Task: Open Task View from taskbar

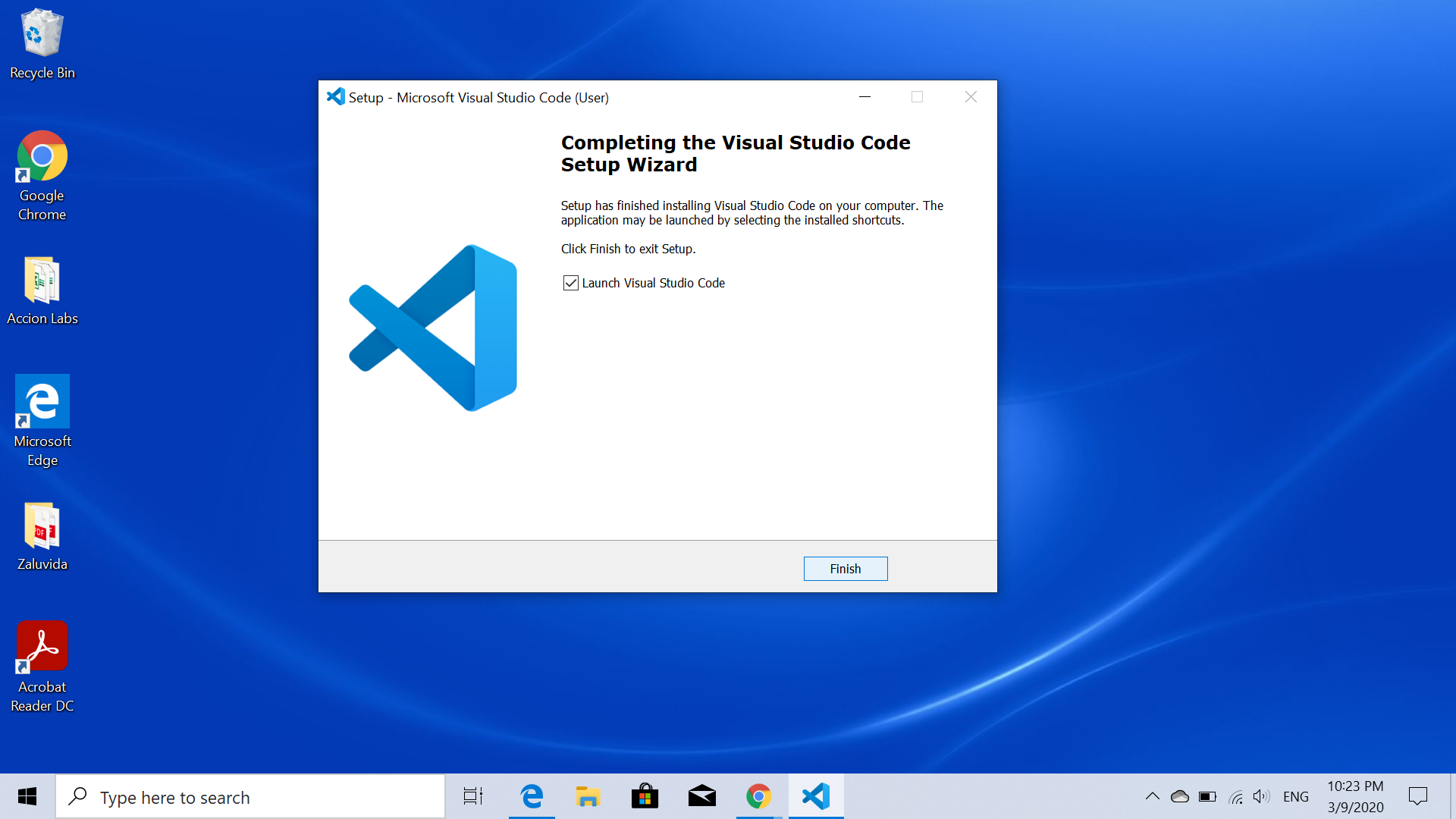Action: (473, 796)
